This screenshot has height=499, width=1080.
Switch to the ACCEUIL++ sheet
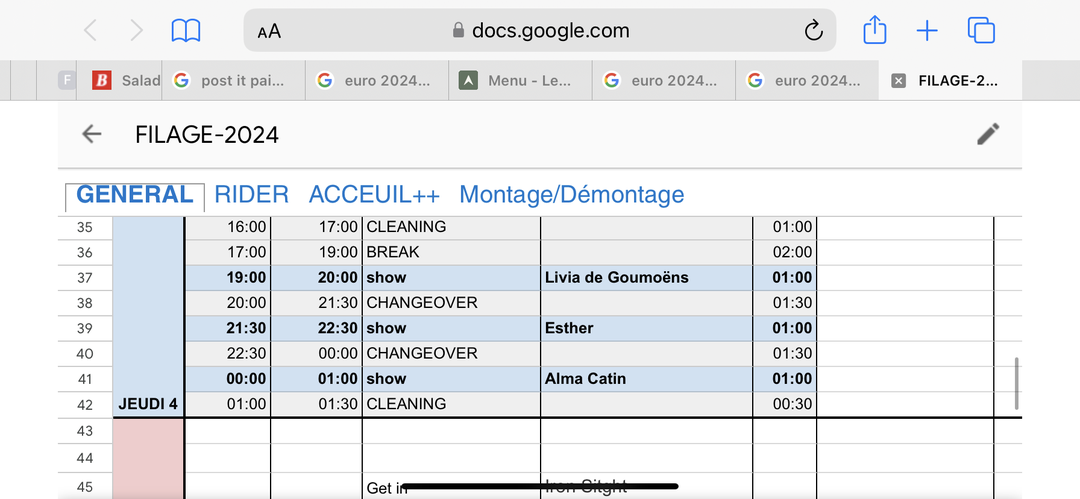click(373, 195)
